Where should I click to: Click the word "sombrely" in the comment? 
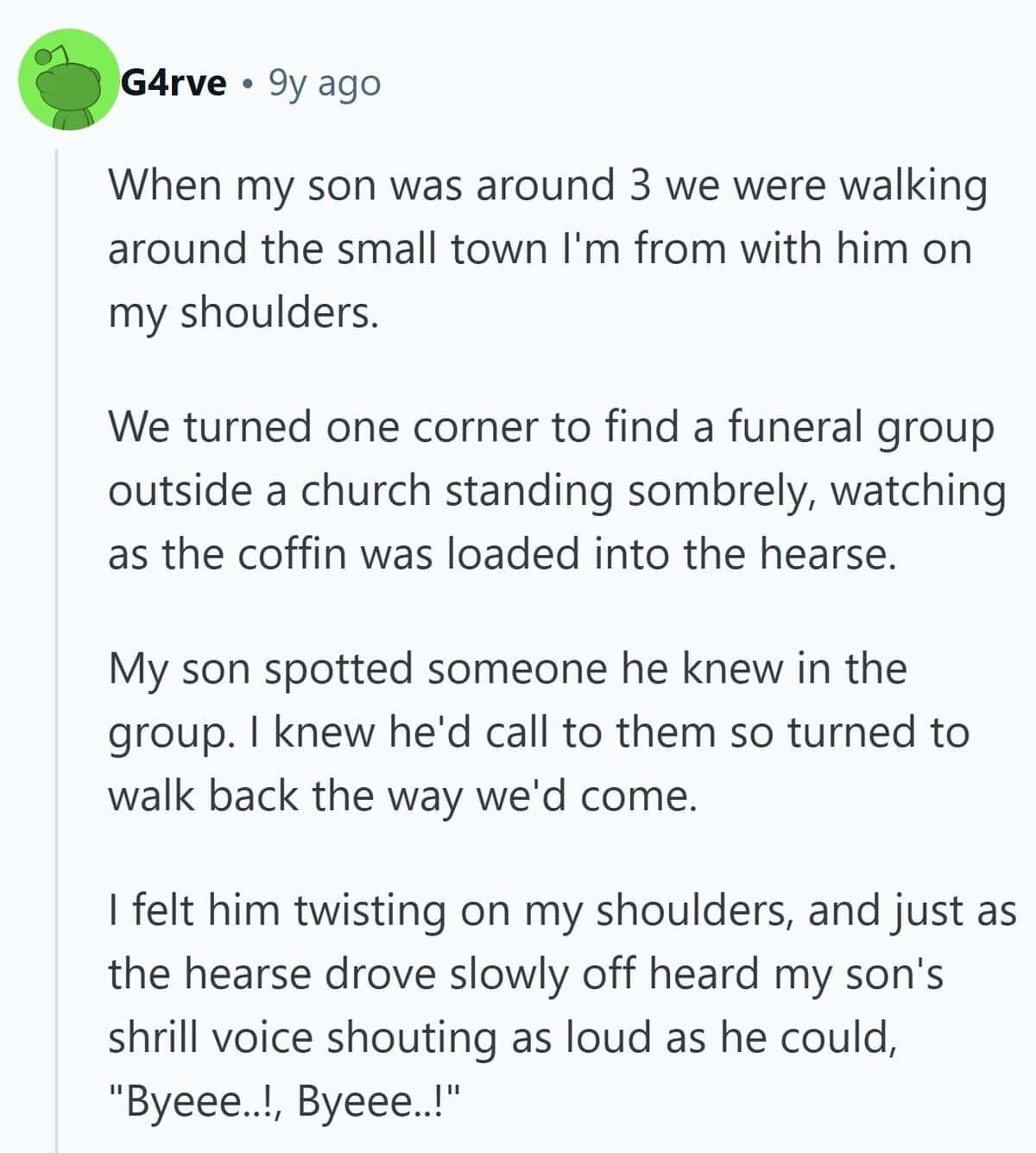click(x=720, y=490)
